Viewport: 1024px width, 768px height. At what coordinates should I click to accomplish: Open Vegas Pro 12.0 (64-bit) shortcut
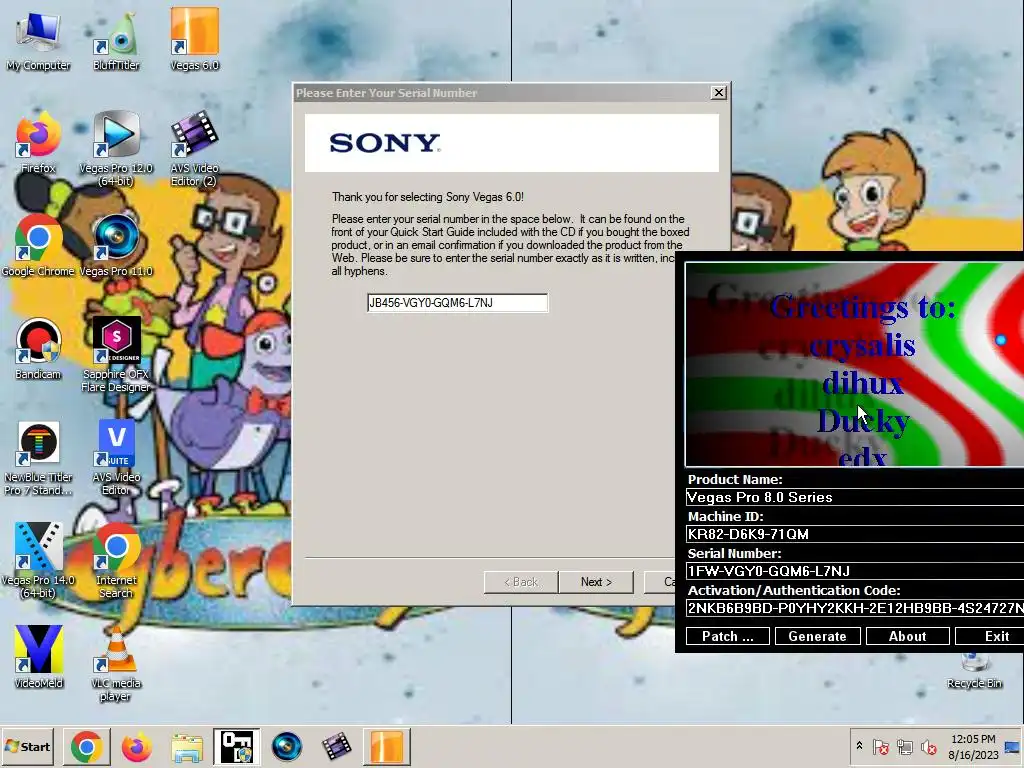click(x=116, y=149)
